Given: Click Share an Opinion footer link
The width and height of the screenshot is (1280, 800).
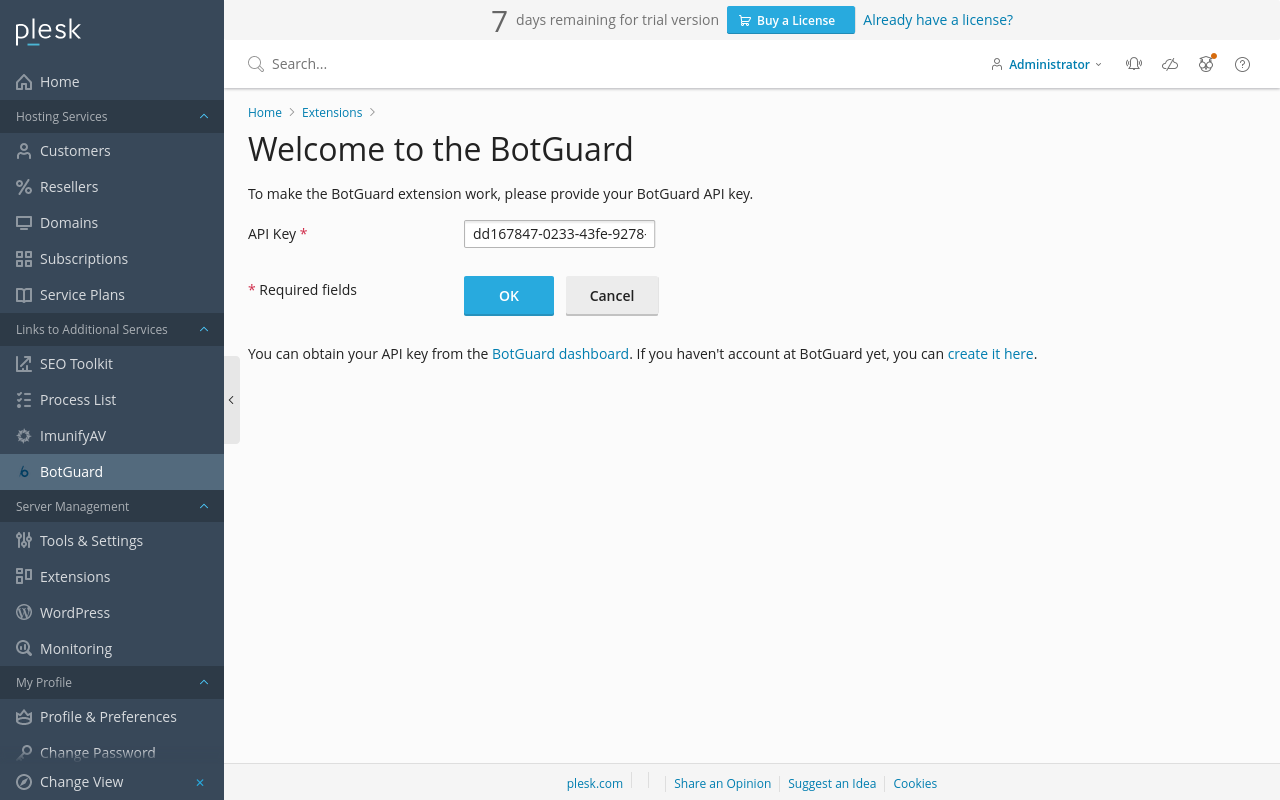Looking at the screenshot, I should click(x=722, y=784).
